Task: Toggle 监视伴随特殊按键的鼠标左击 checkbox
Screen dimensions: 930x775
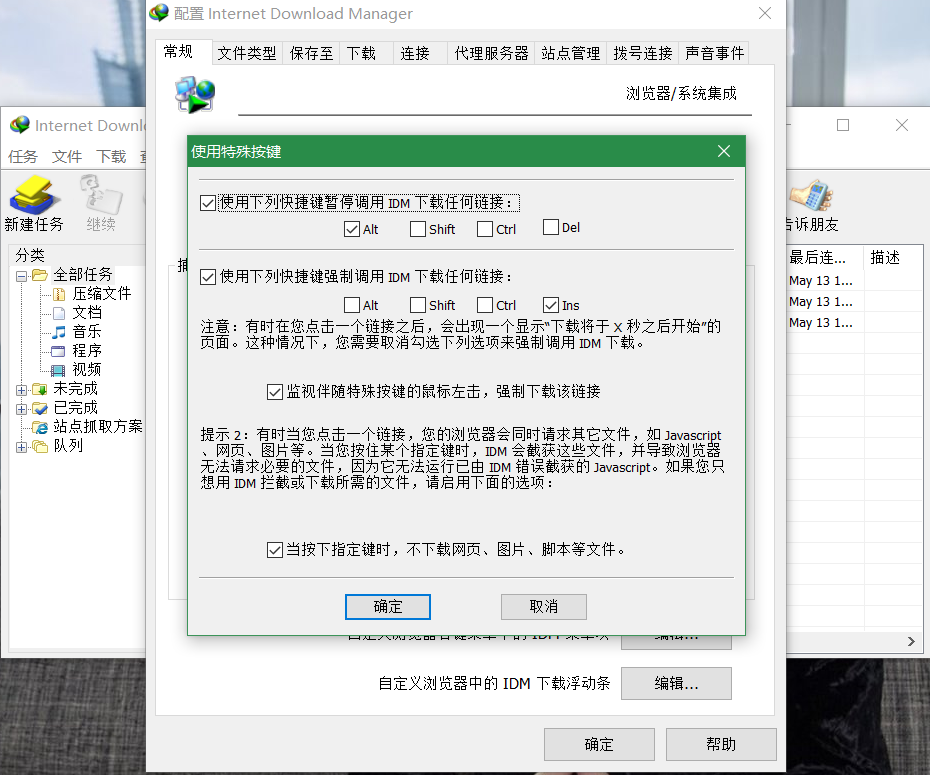Action: pyautogui.click(x=275, y=392)
